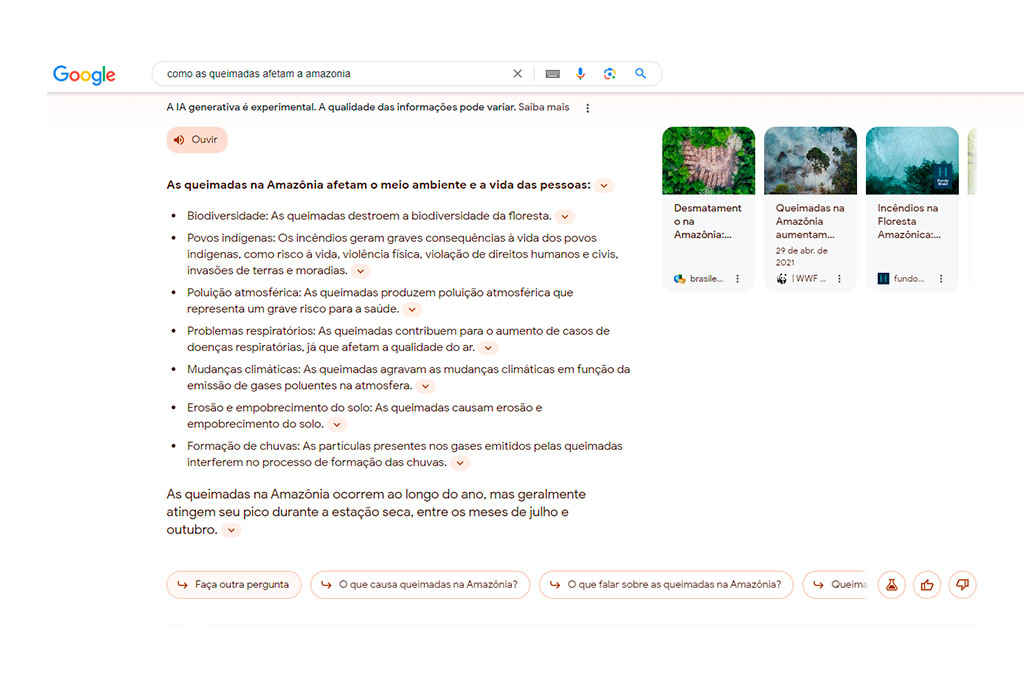Start voice search with microphone icon
The width and height of the screenshot is (1024, 682).
[581, 74]
